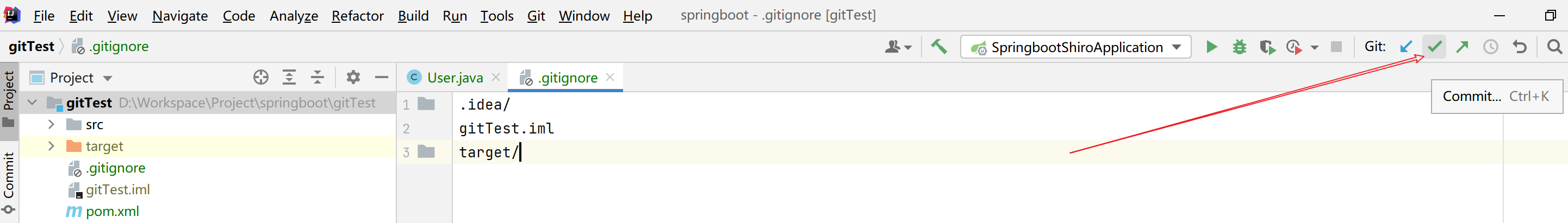Open Project panel settings gear

[353, 77]
